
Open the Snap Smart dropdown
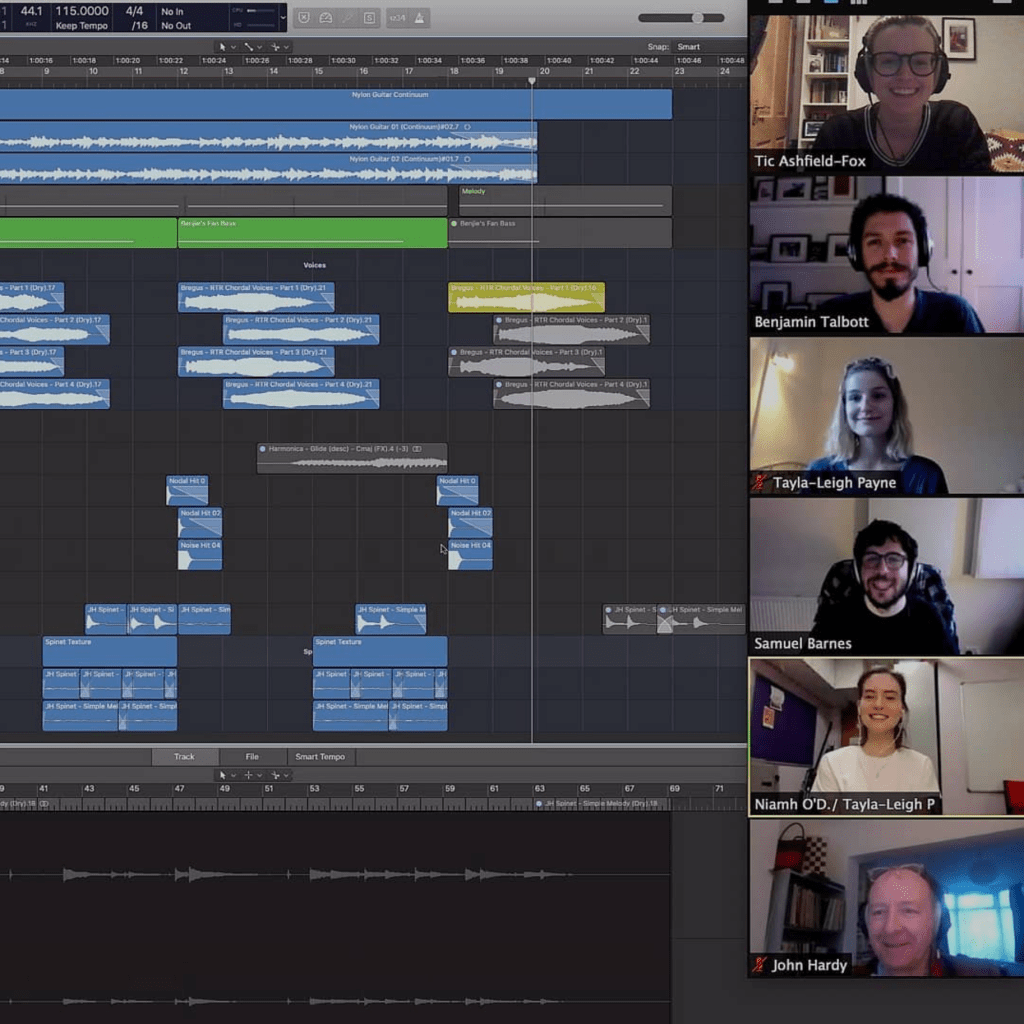tap(688, 47)
